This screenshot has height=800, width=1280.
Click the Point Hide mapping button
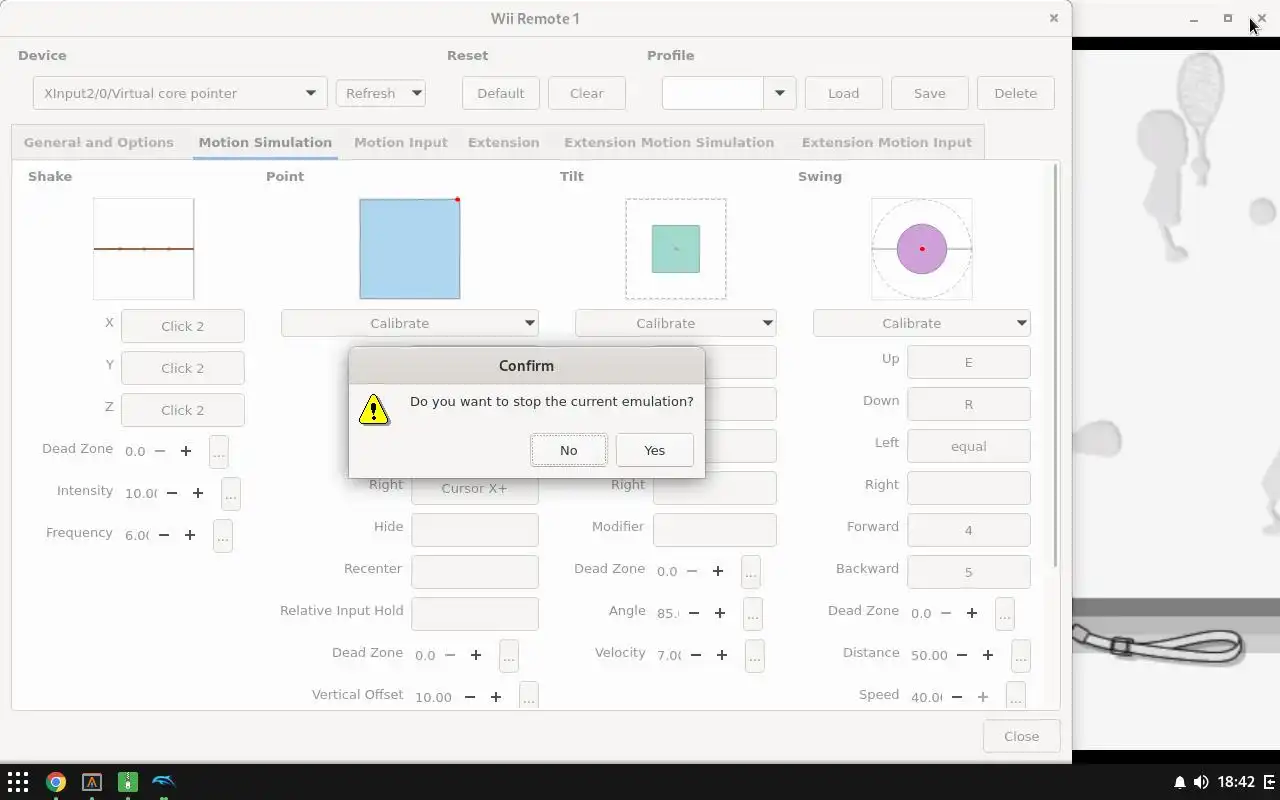[x=475, y=530]
